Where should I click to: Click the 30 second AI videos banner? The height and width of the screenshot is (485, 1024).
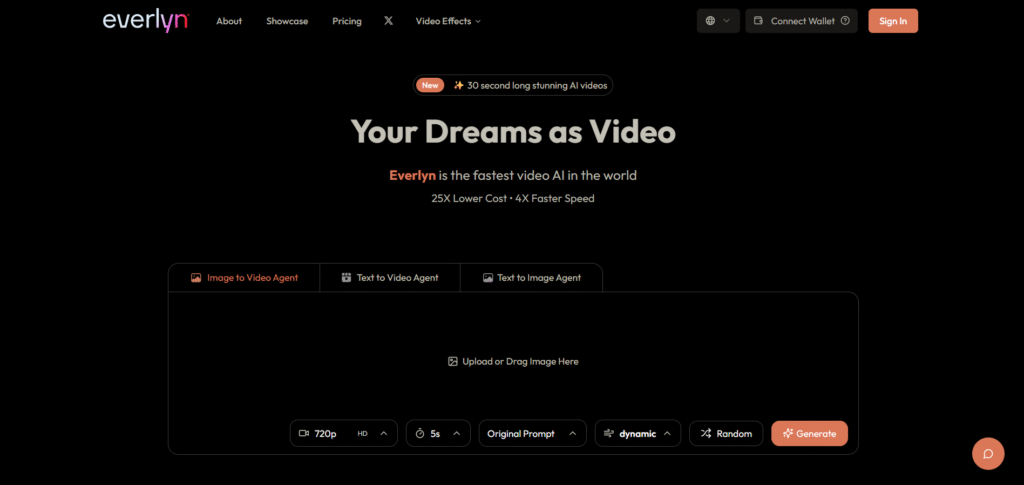point(513,85)
